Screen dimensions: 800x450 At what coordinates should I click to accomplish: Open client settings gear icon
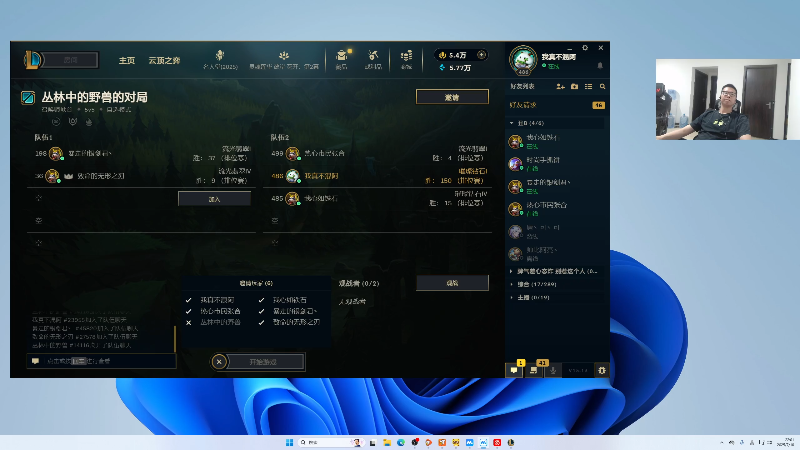point(585,47)
